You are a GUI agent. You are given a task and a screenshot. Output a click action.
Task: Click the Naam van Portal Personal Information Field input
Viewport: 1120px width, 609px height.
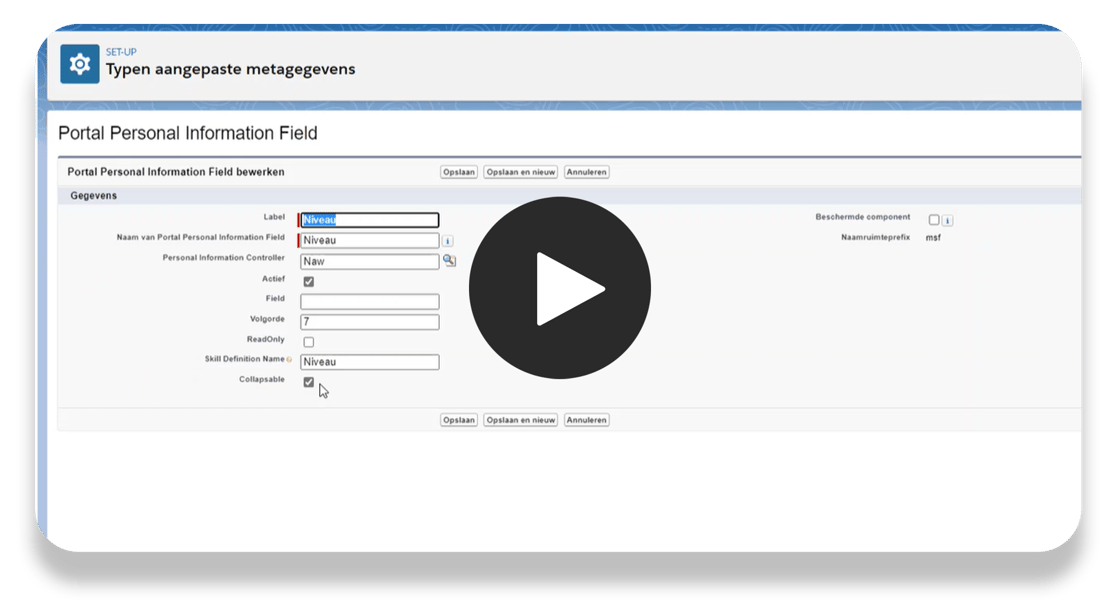pyautogui.click(x=369, y=241)
